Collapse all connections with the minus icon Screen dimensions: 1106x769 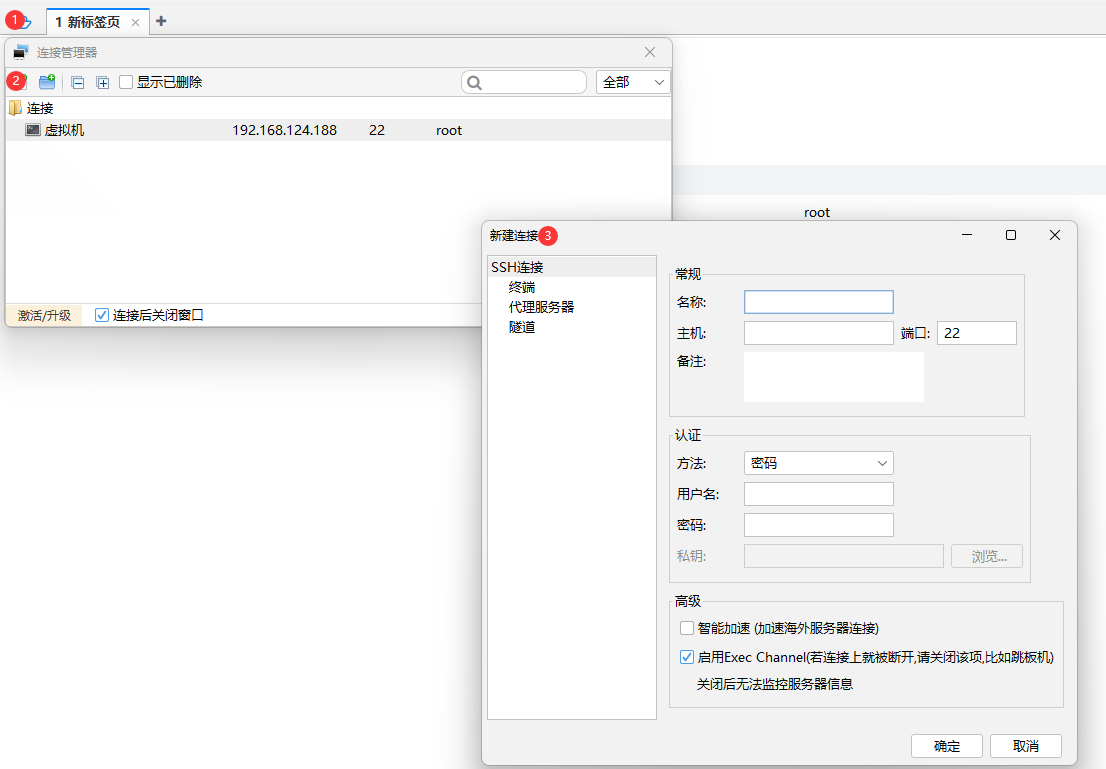pos(78,82)
